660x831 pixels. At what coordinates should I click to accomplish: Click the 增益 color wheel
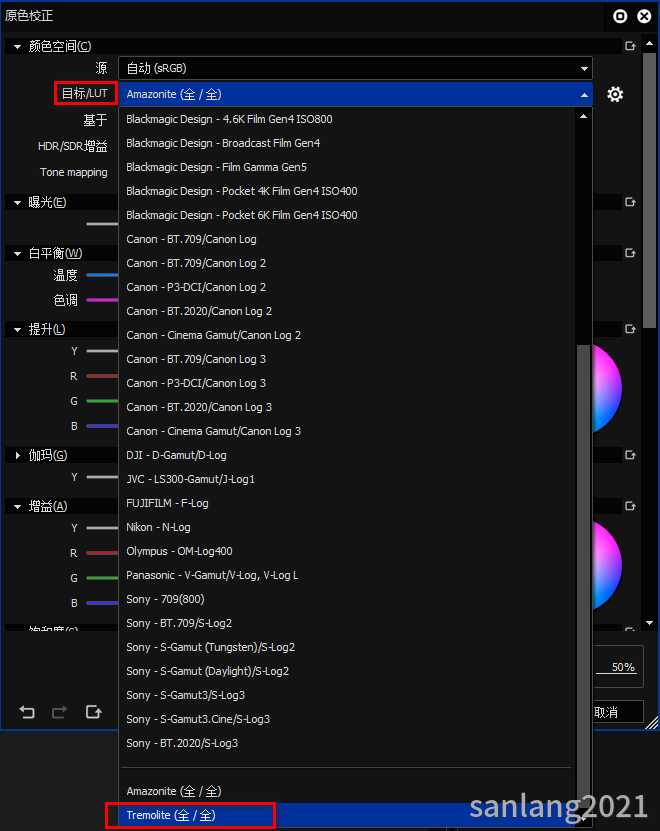(x=607, y=565)
